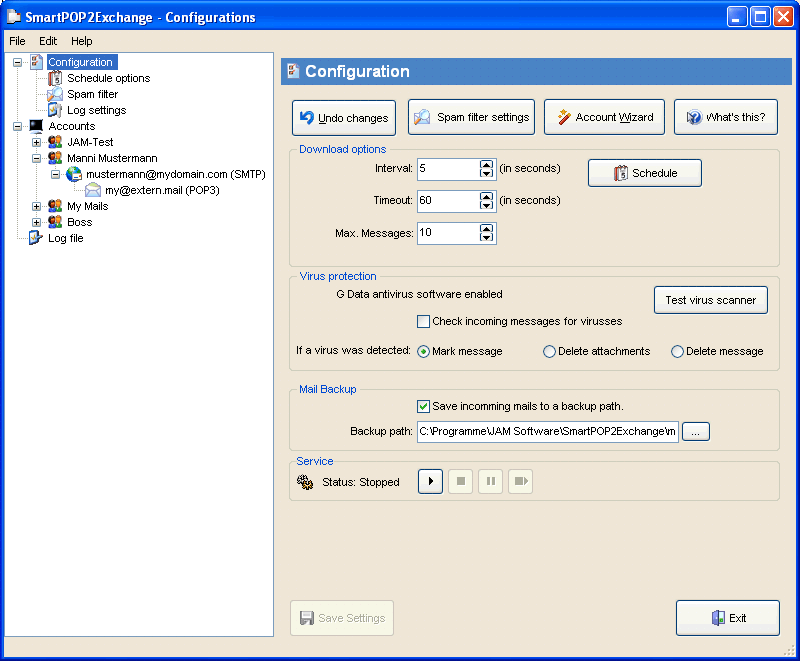This screenshot has height=661, width=800.
Task: Click the My Mails users icon
Action: pyautogui.click(x=55, y=206)
